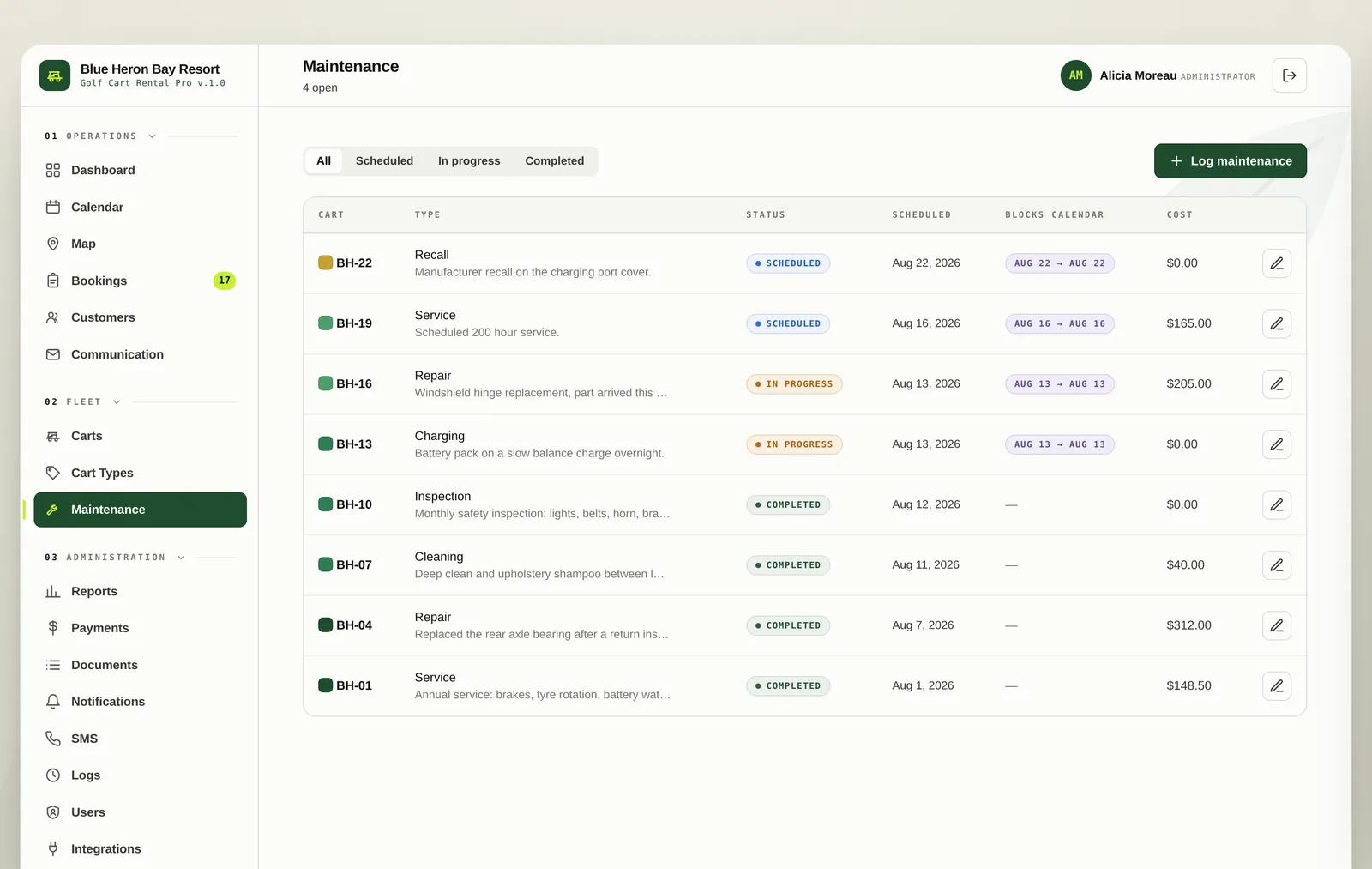The height and width of the screenshot is (869, 1372).
Task: Edit the BH-10 inspection record
Action: tap(1277, 505)
